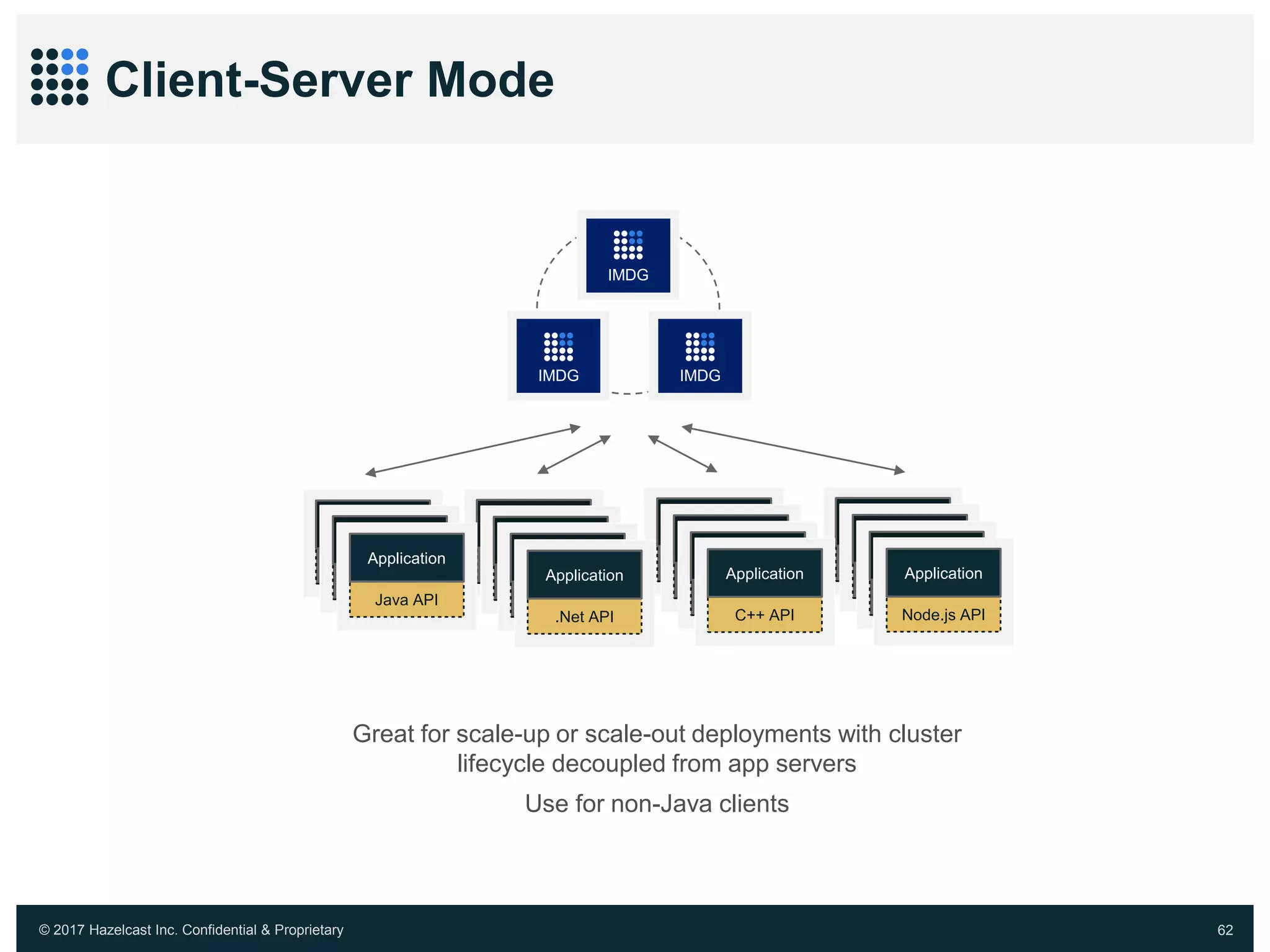This screenshot has height=952, width=1270.
Task: Select the Java API yellow box
Action: [x=406, y=600]
